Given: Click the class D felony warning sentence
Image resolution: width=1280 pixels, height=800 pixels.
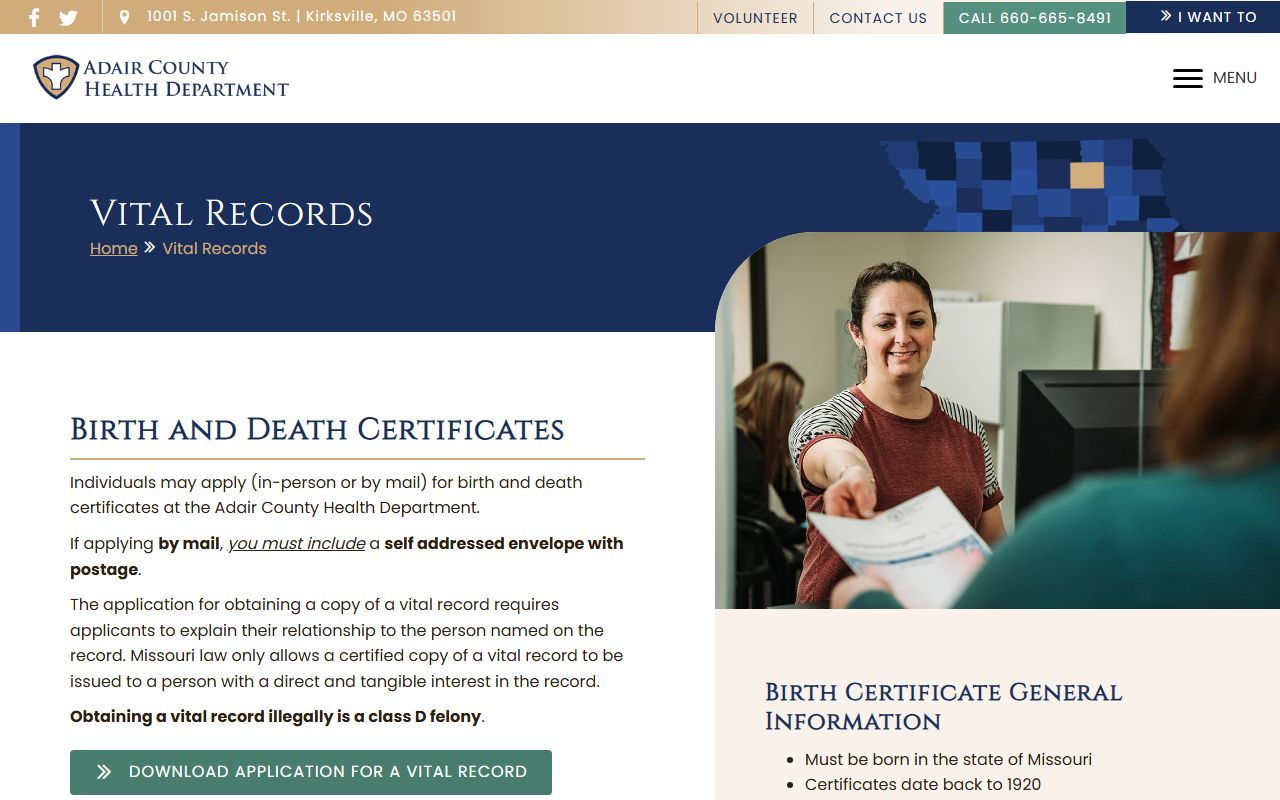Looking at the screenshot, I should point(277,717).
